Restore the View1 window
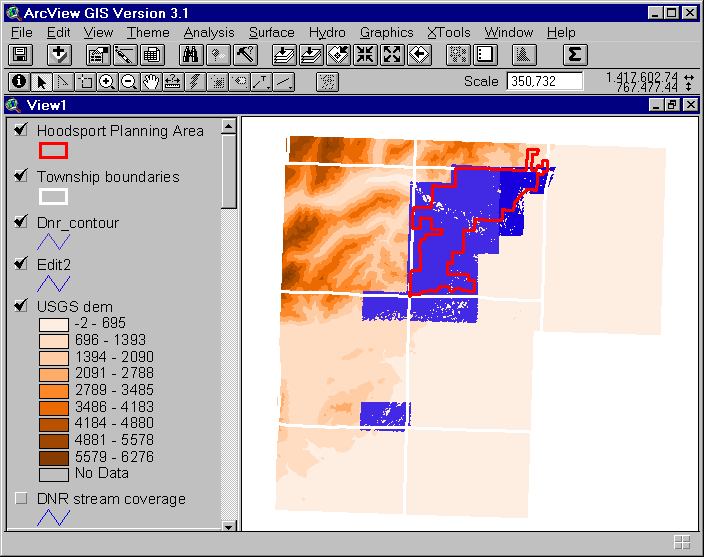704x557 pixels. tap(672, 105)
